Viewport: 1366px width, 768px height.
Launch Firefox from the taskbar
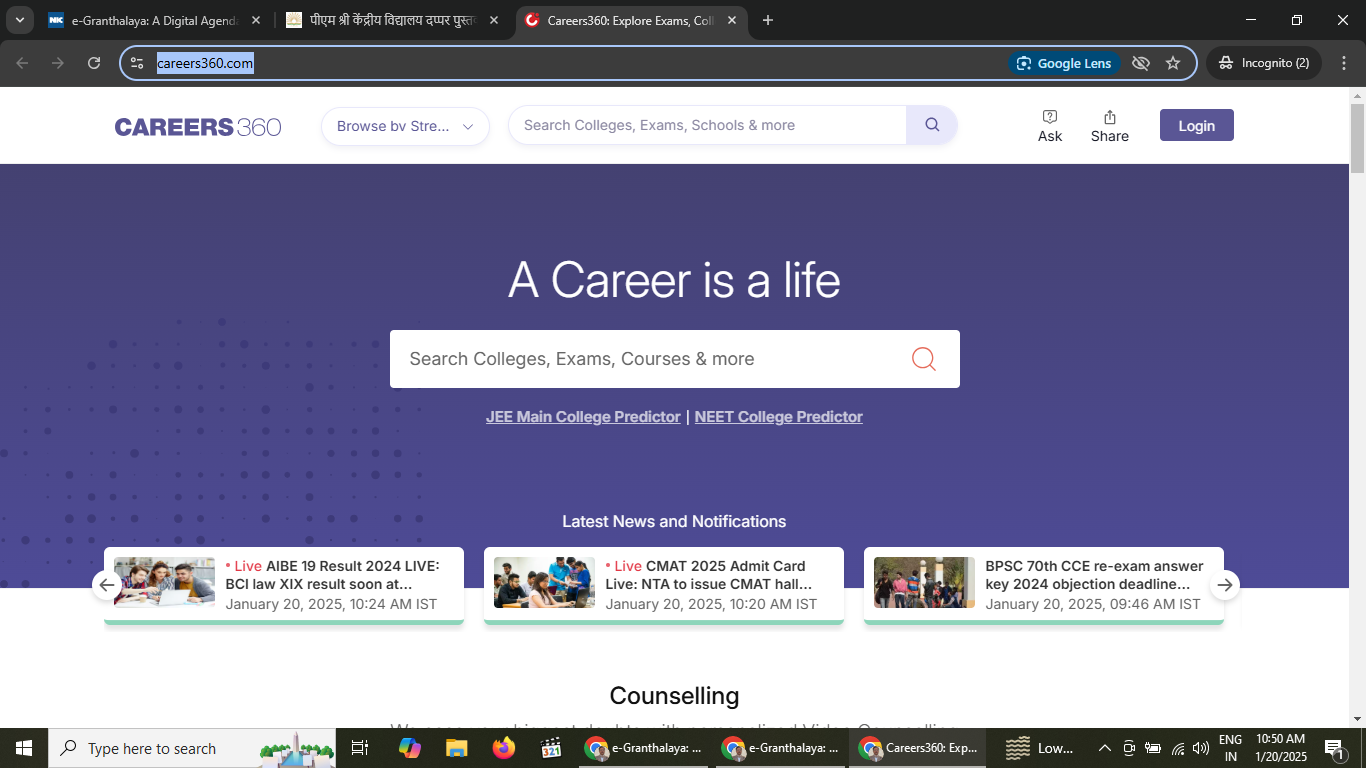[504, 748]
